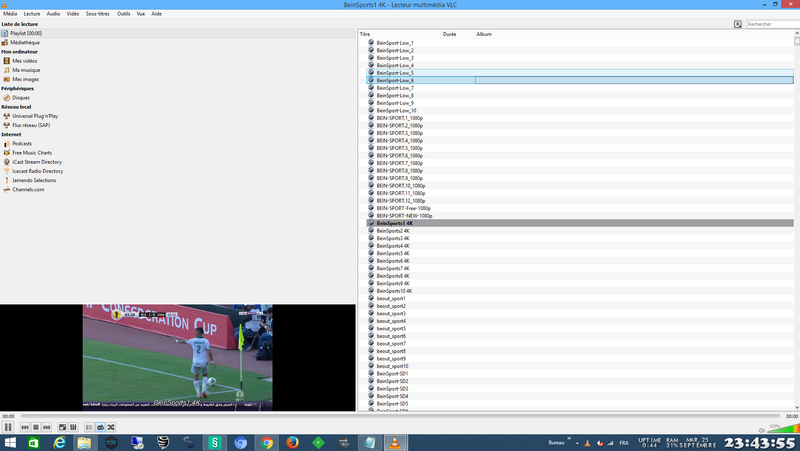Click FRA language indicator in tray
Image resolution: width=800 pixels, height=451 pixels.
pos(623,443)
